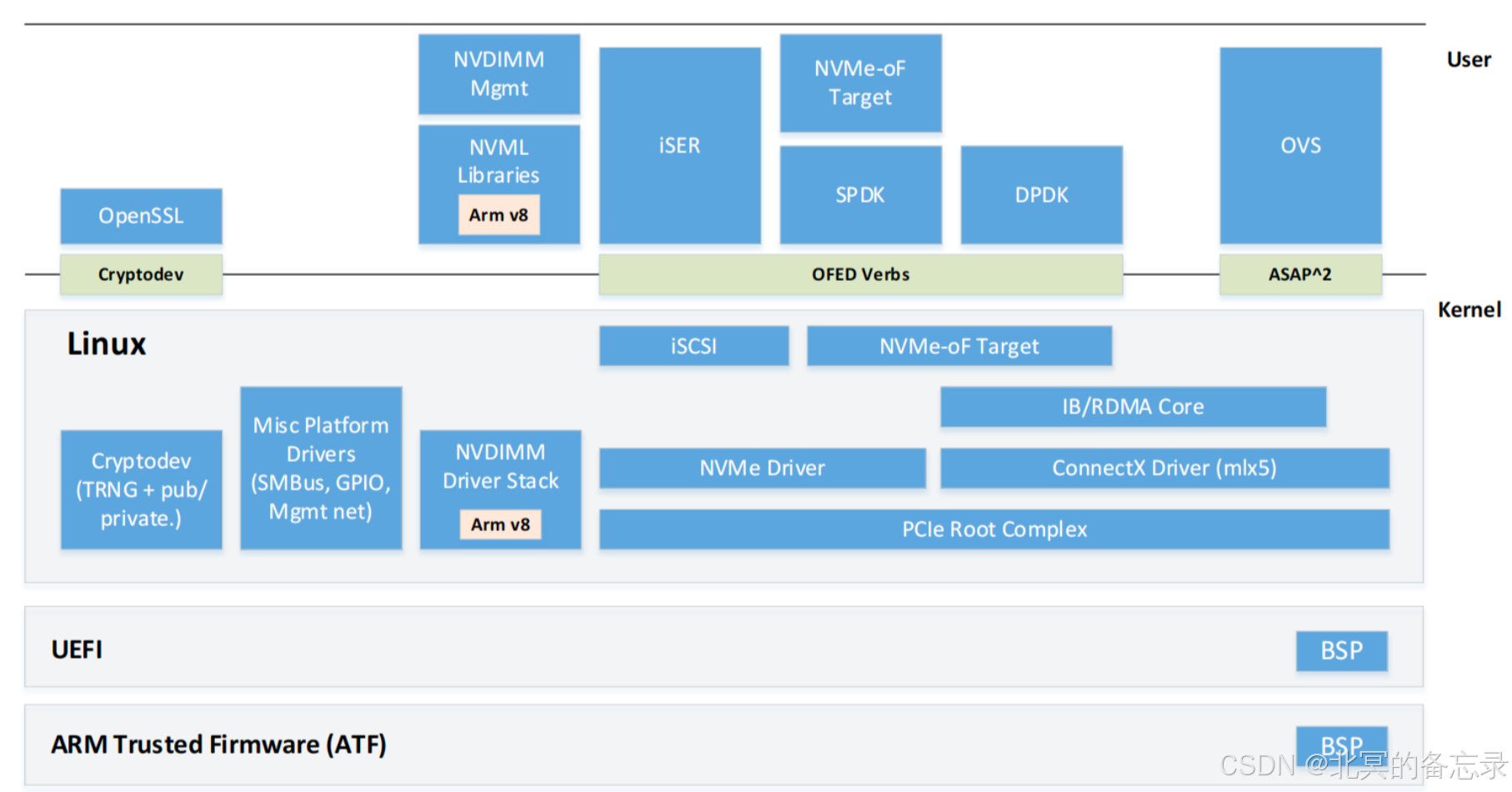1512x792 pixels.
Task: Click Arm v8 label in NVDIMM Driver Stack
Action: 501,524
